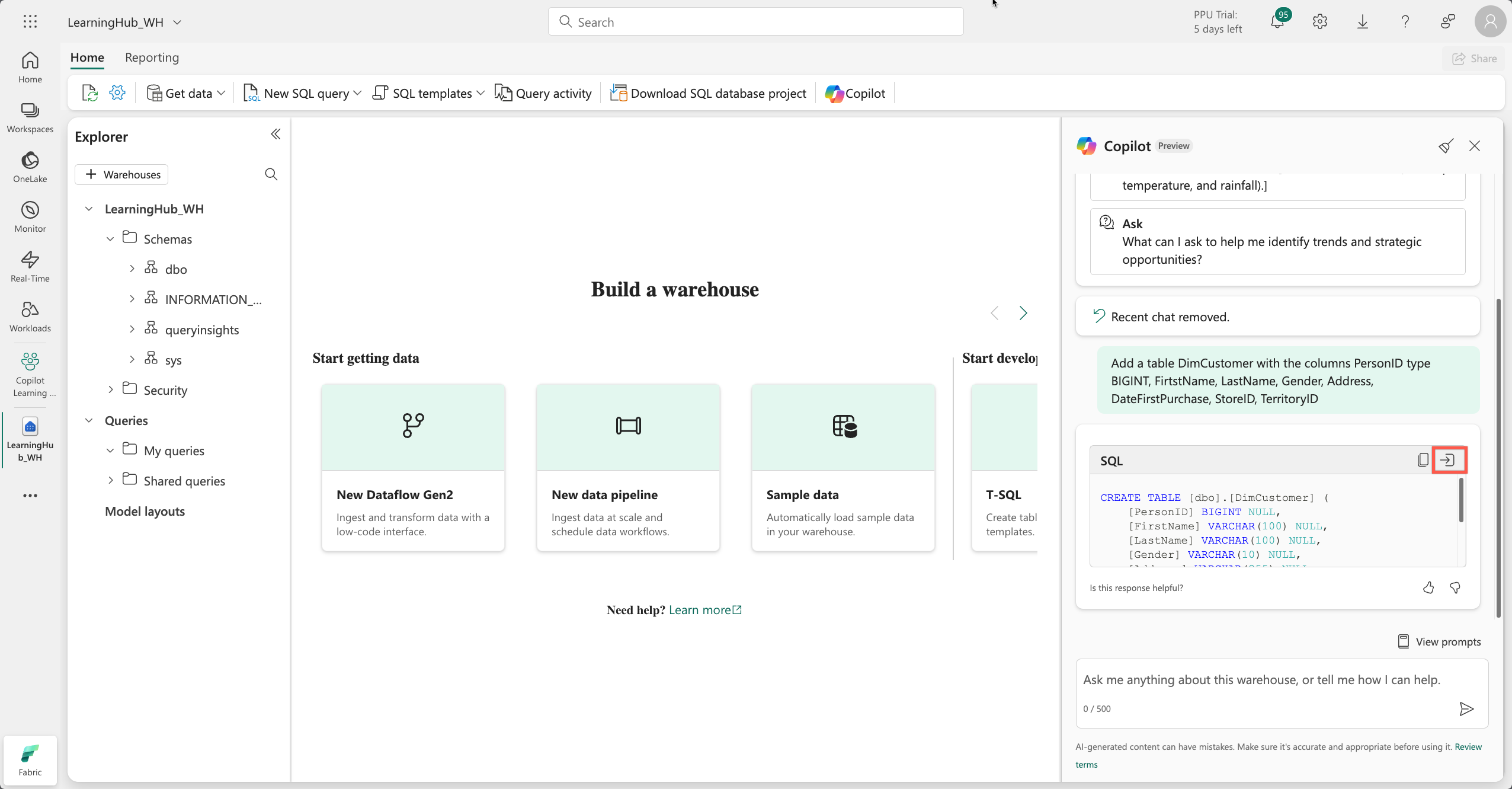Expand the sys schema
This screenshot has width=1512, height=789.
(x=132, y=360)
